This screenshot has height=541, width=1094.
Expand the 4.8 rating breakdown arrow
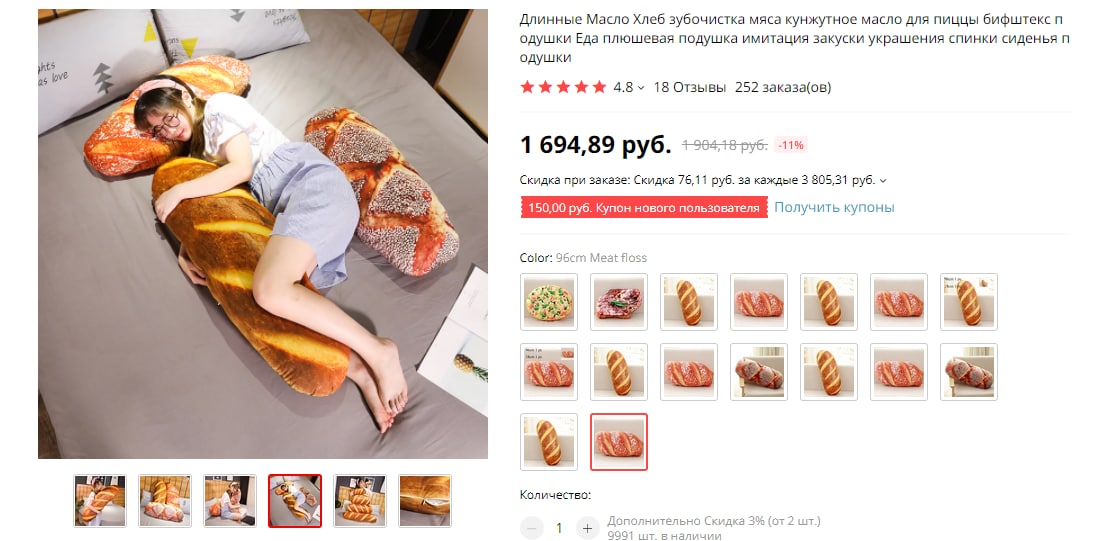pos(640,88)
